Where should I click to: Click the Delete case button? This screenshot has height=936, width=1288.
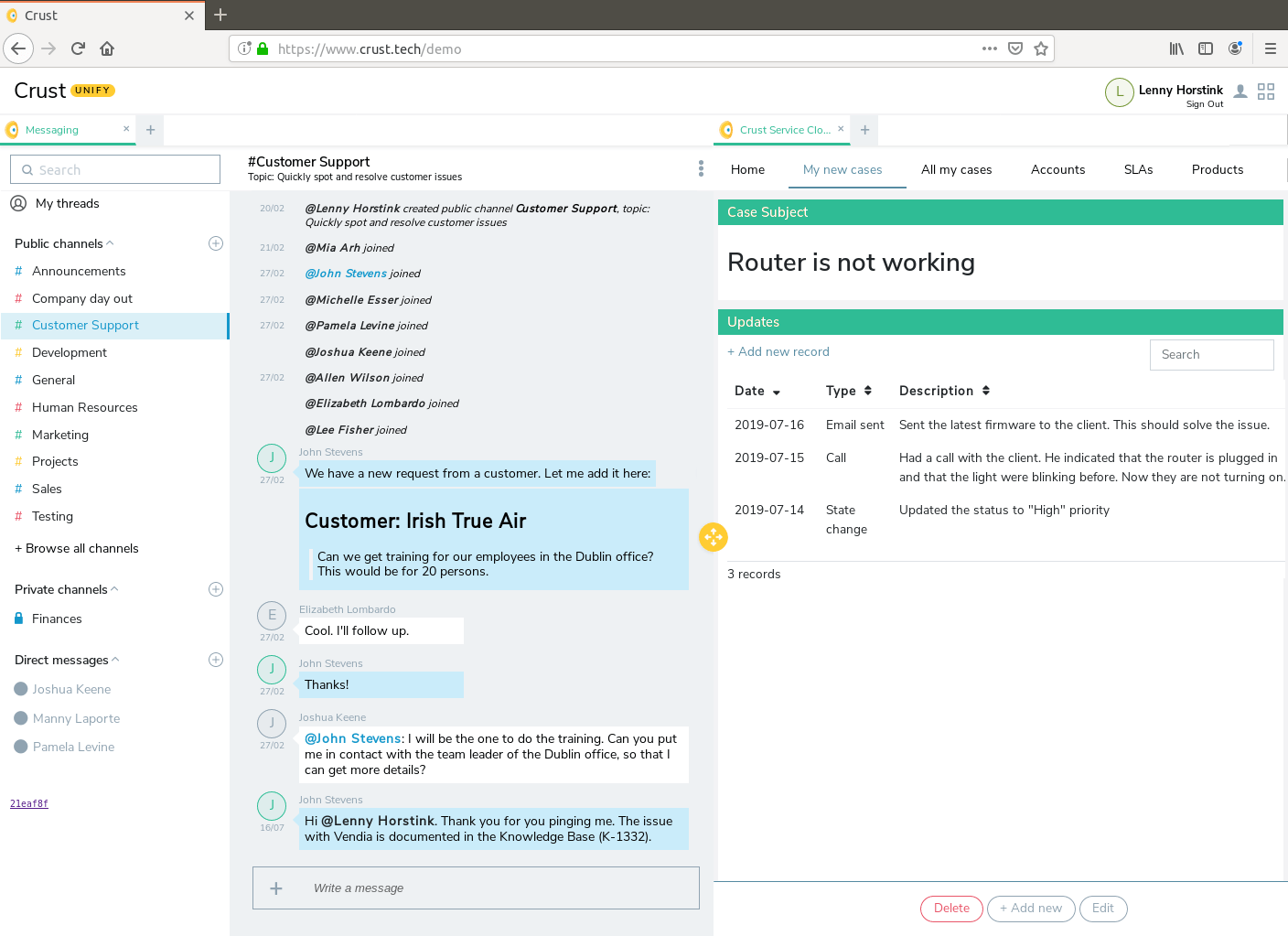951,909
